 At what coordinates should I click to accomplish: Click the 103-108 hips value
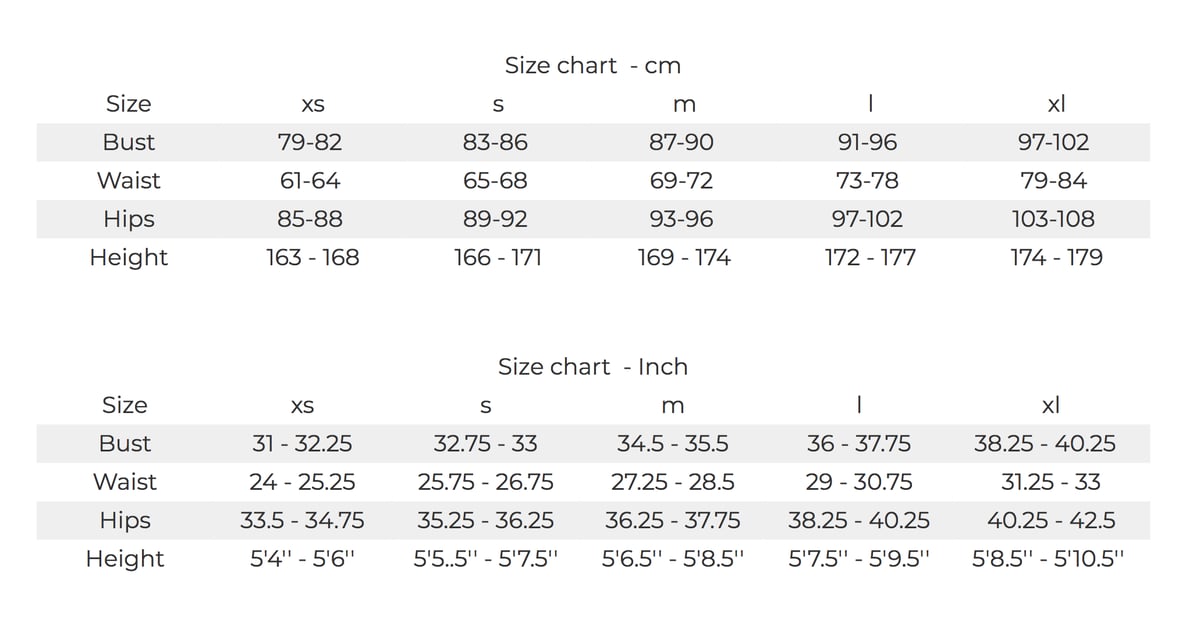coord(1053,219)
